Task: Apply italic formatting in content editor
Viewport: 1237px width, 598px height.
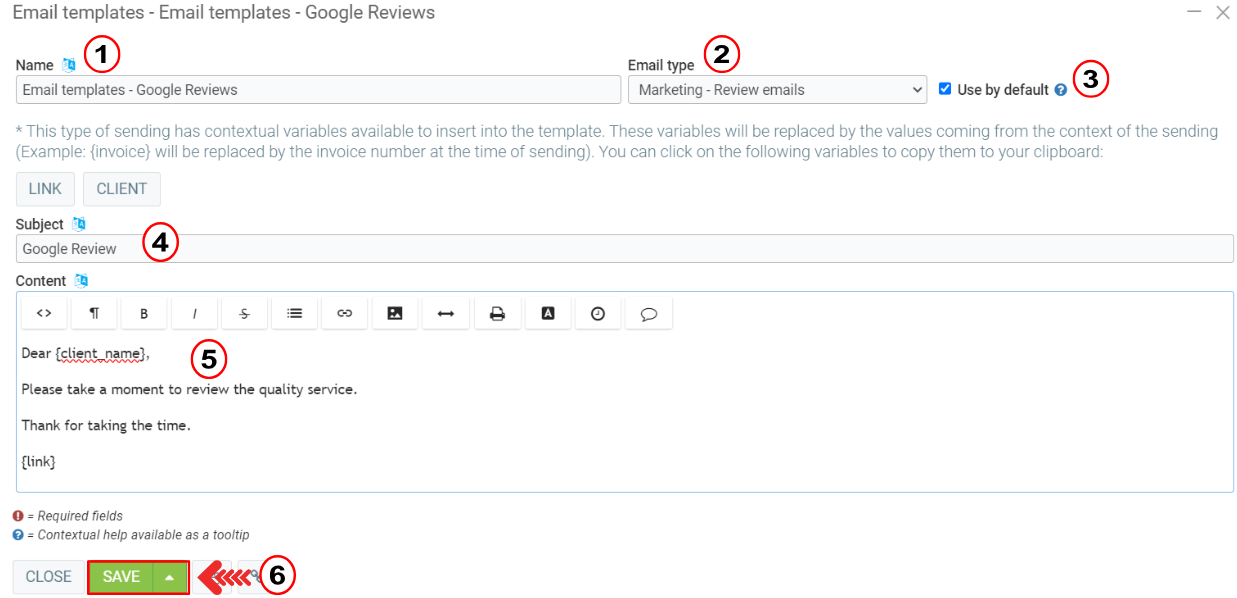Action: click(x=195, y=313)
